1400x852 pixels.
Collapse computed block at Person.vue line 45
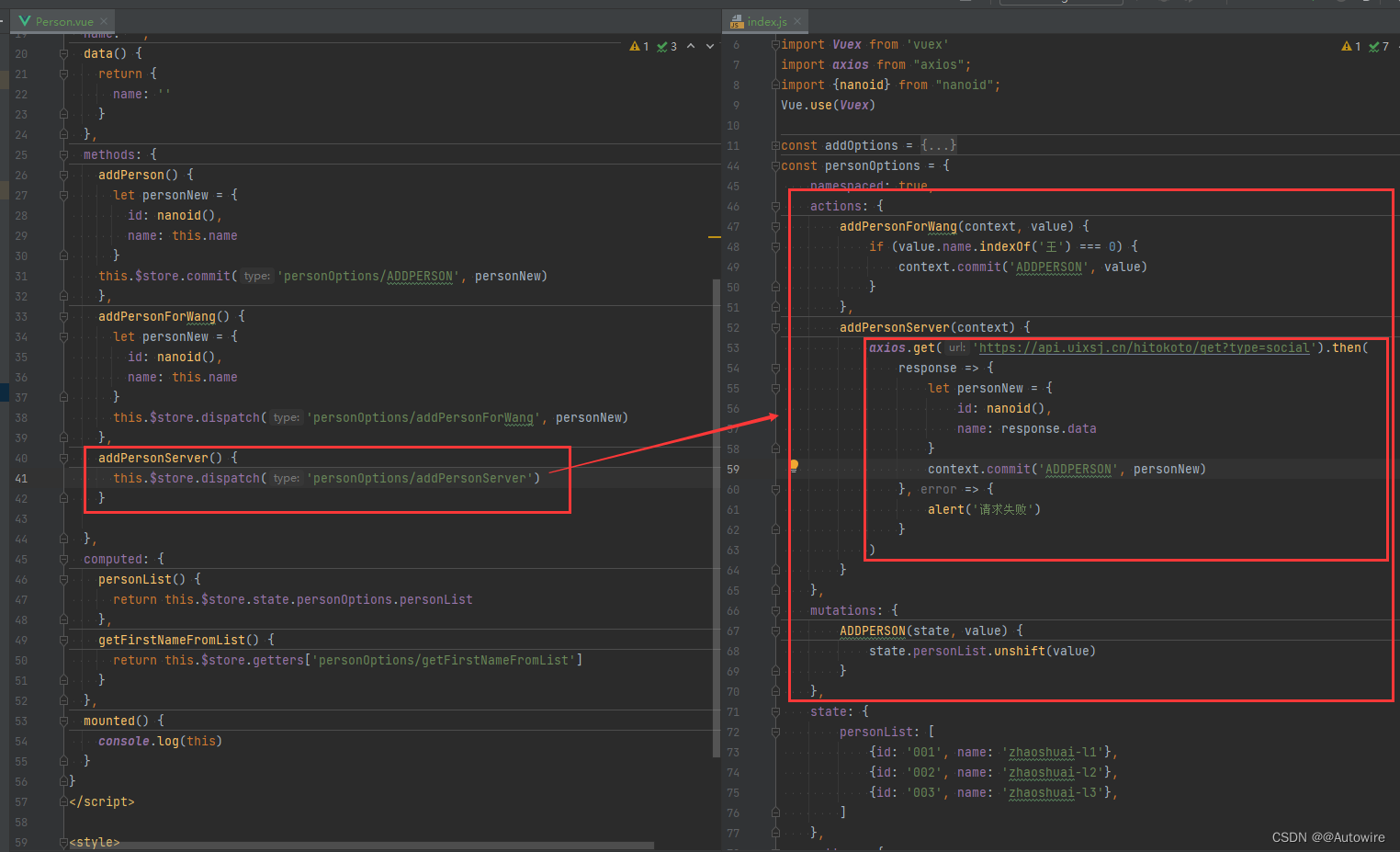[63, 559]
